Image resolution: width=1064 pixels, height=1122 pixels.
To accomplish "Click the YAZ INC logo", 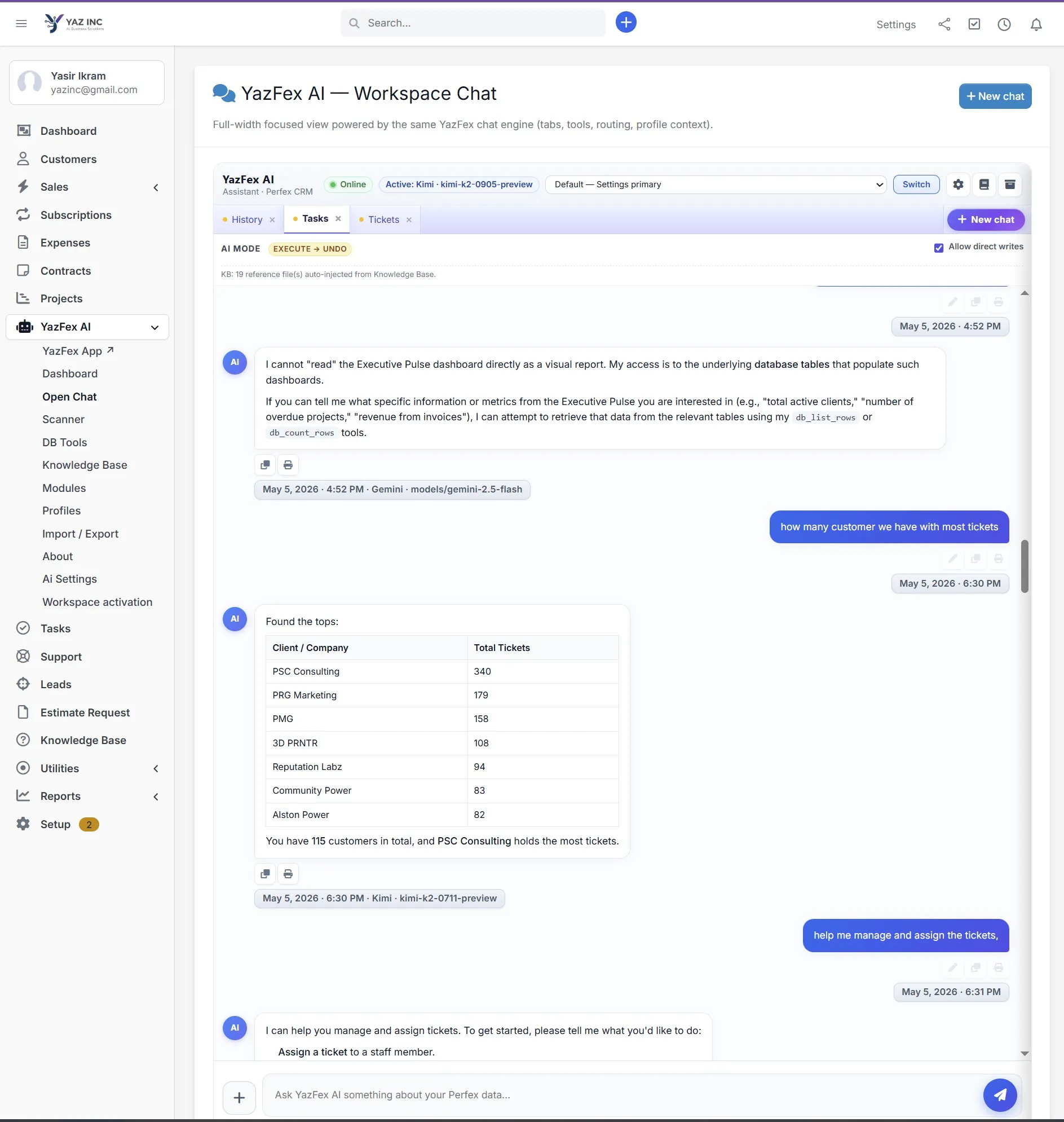I will pyautogui.click(x=74, y=23).
